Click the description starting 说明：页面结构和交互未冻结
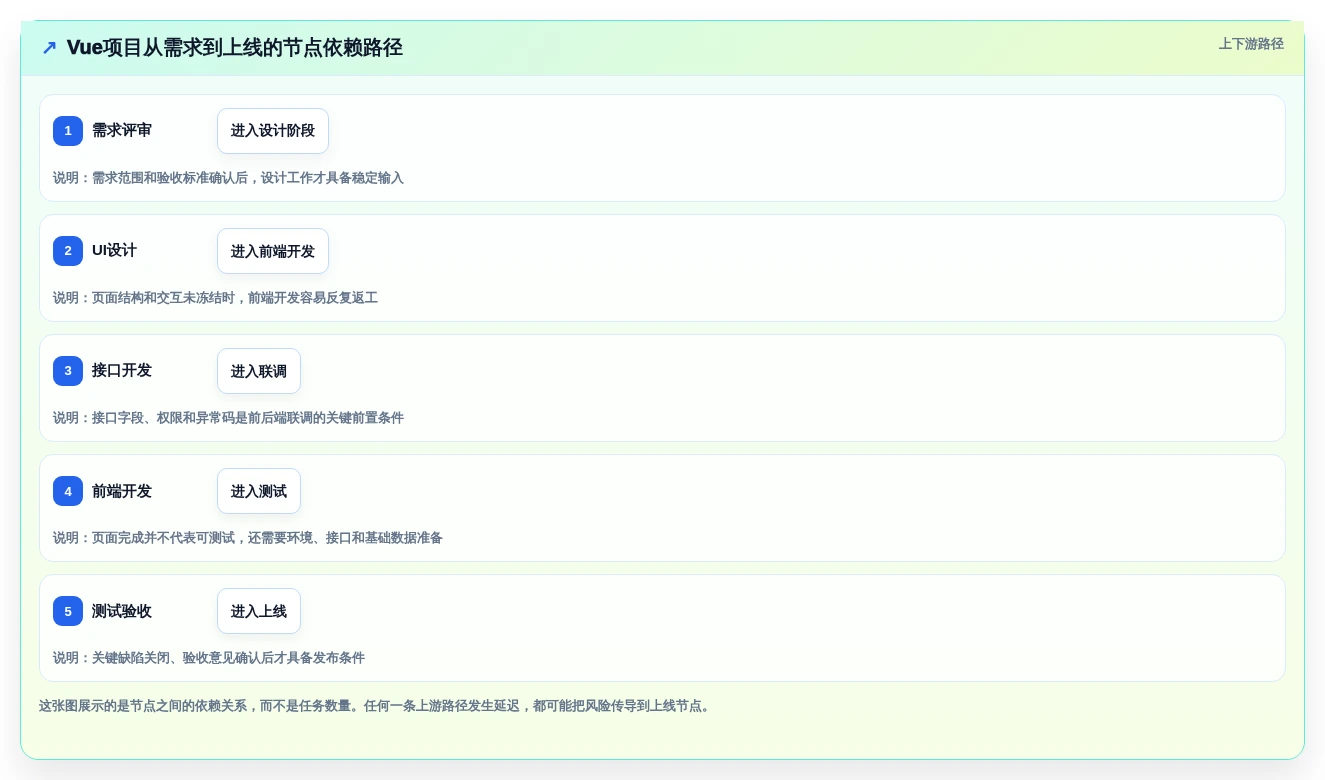 click(215, 298)
